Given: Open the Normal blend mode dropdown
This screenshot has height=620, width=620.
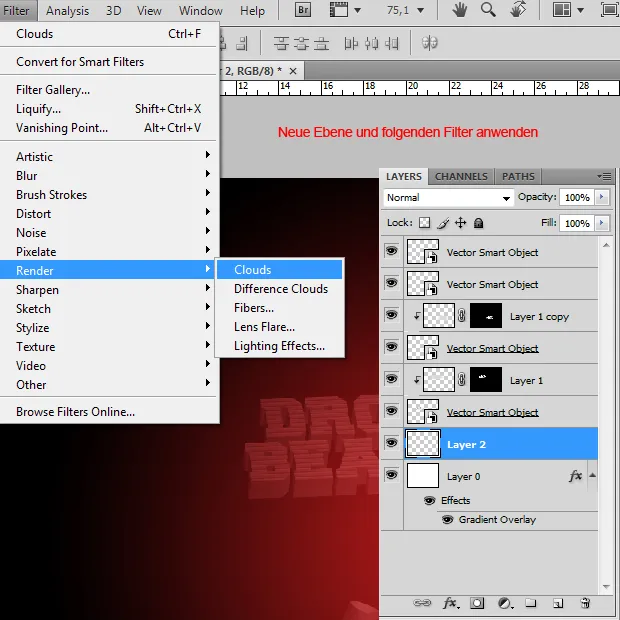Looking at the screenshot, I should 448,198.
